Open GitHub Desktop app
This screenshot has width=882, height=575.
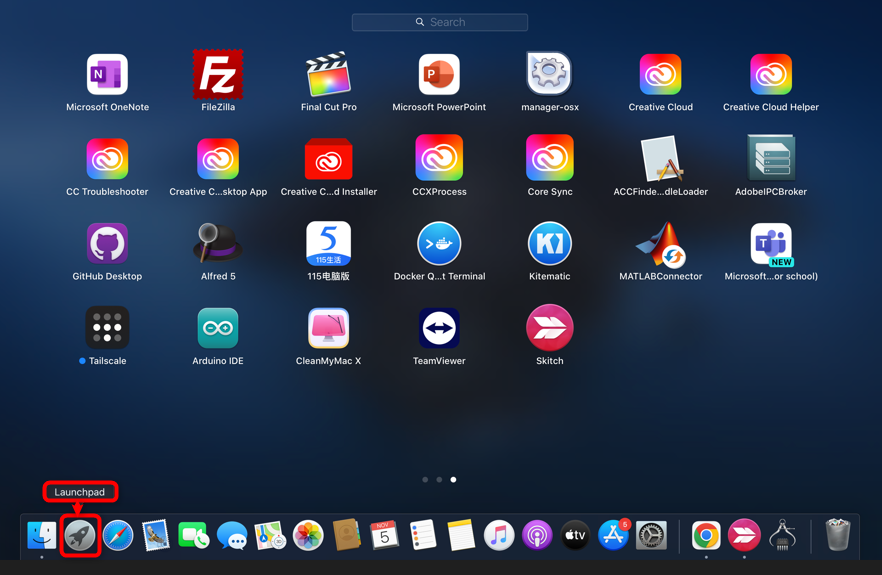(x=107, y=244)
